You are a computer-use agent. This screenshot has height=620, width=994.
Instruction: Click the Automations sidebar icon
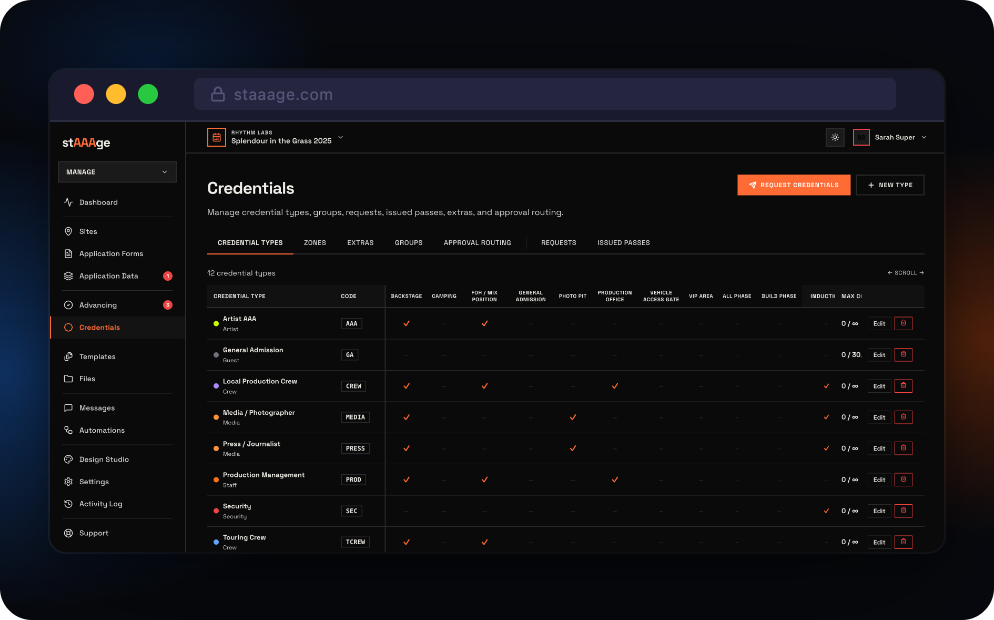pyautogui.click(x=68, y=430)
